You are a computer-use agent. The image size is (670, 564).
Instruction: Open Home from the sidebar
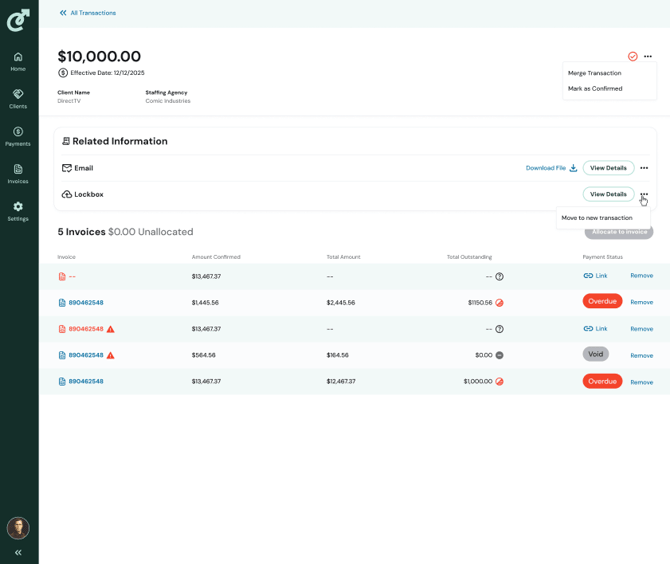click(x=18, y=61)
